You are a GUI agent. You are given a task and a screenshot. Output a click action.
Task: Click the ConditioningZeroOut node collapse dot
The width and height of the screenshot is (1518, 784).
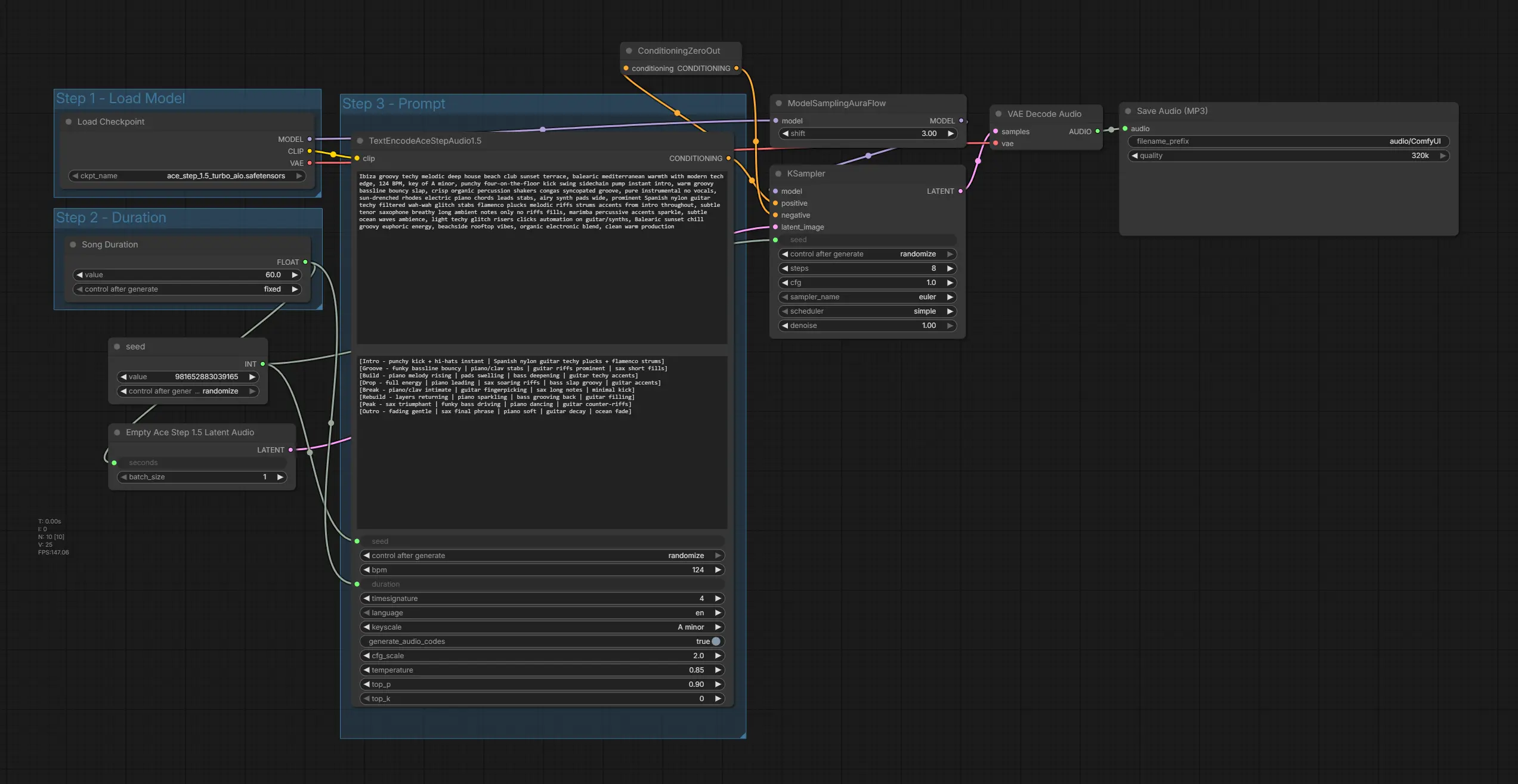pos(629,51)
